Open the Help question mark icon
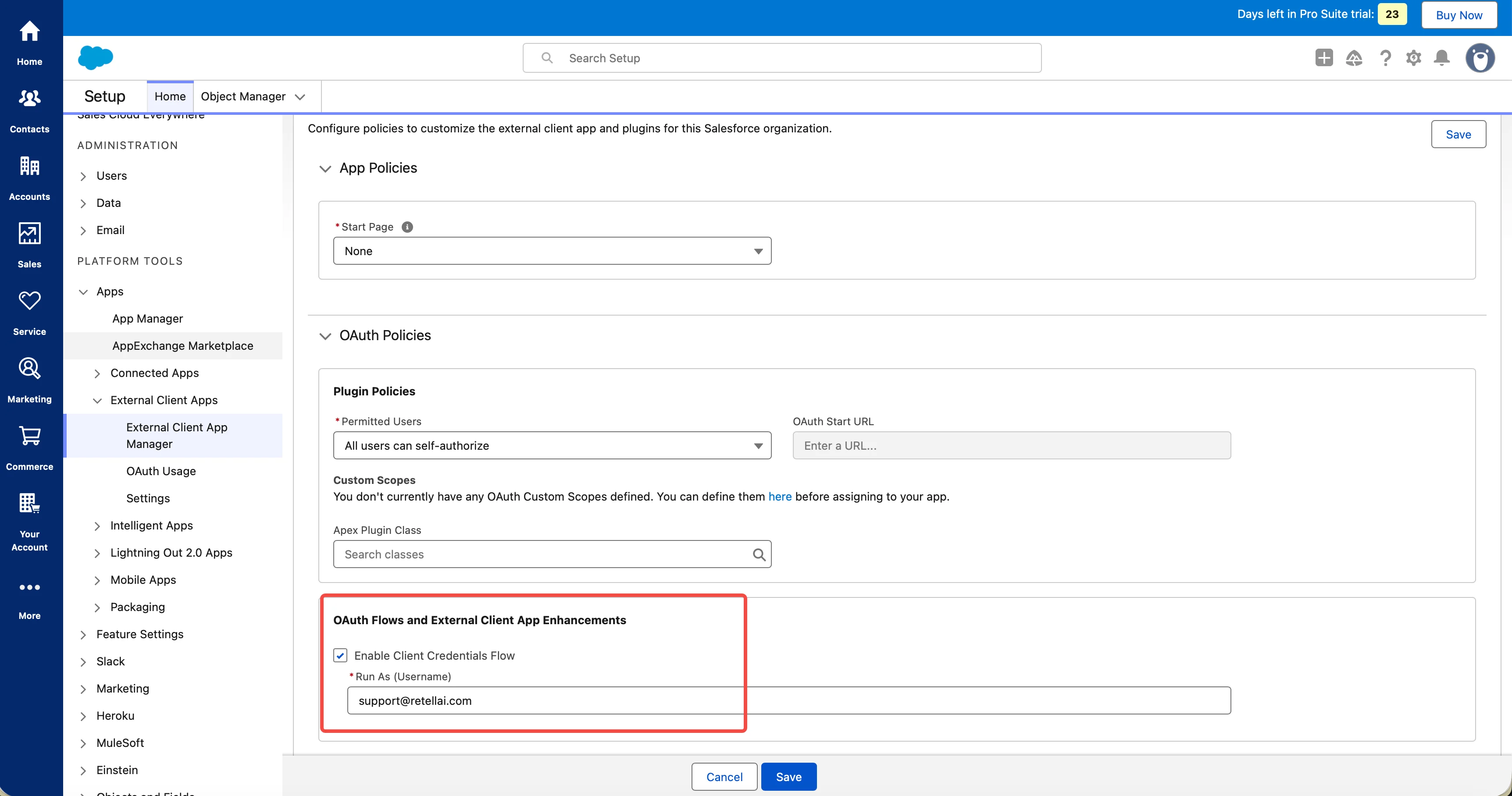 click(1385, 57)
